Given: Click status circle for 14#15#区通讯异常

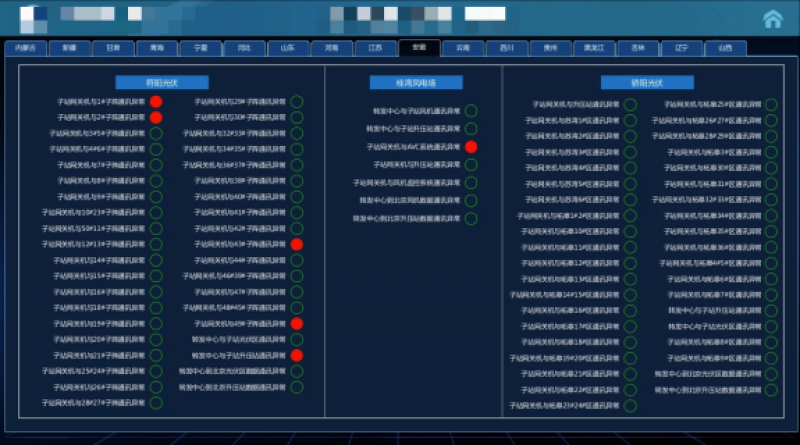Looking at the screenshot, I should coord(631,295).
